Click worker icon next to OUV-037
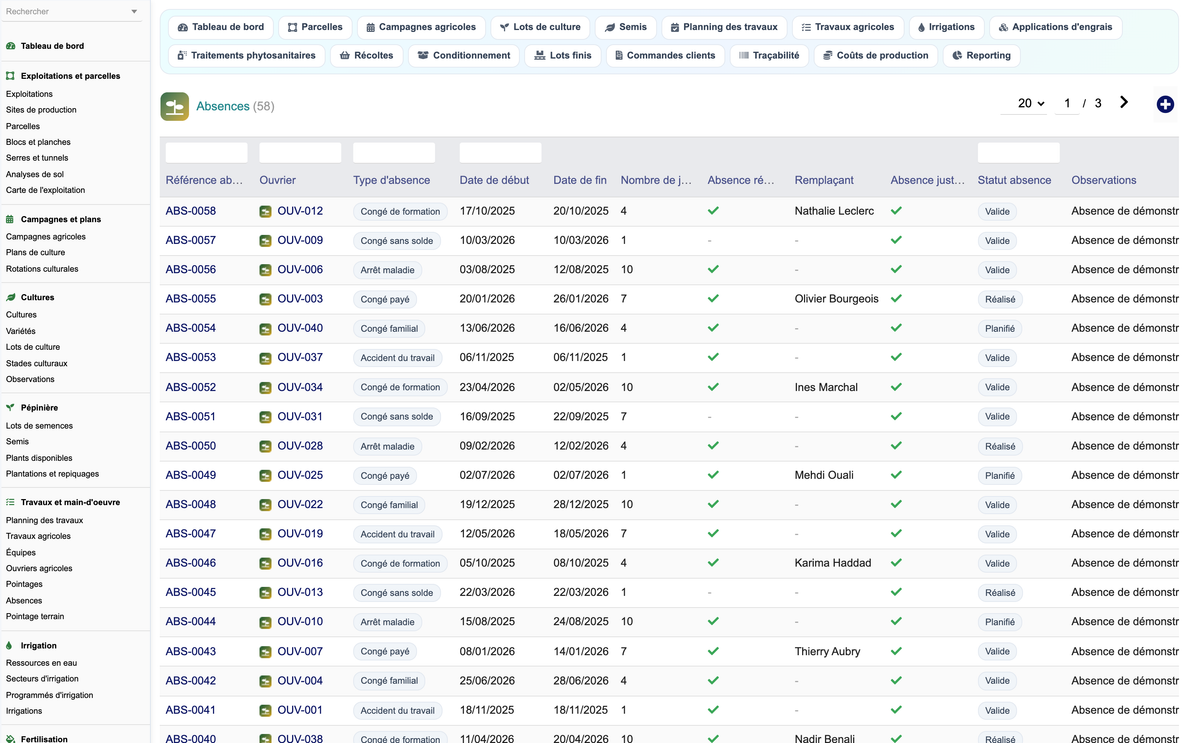The height and width of the screenshot is (743, 1200). [x=265, y=358]
